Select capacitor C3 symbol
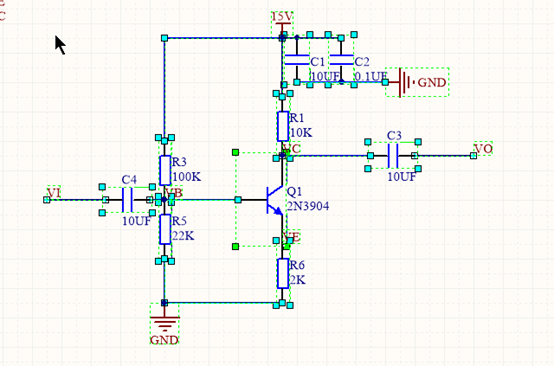 pyautogui.click(x=393, y=155)
